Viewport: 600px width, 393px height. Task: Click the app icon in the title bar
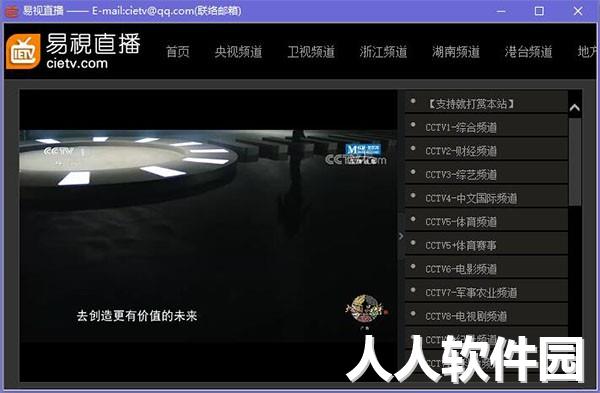11,11
